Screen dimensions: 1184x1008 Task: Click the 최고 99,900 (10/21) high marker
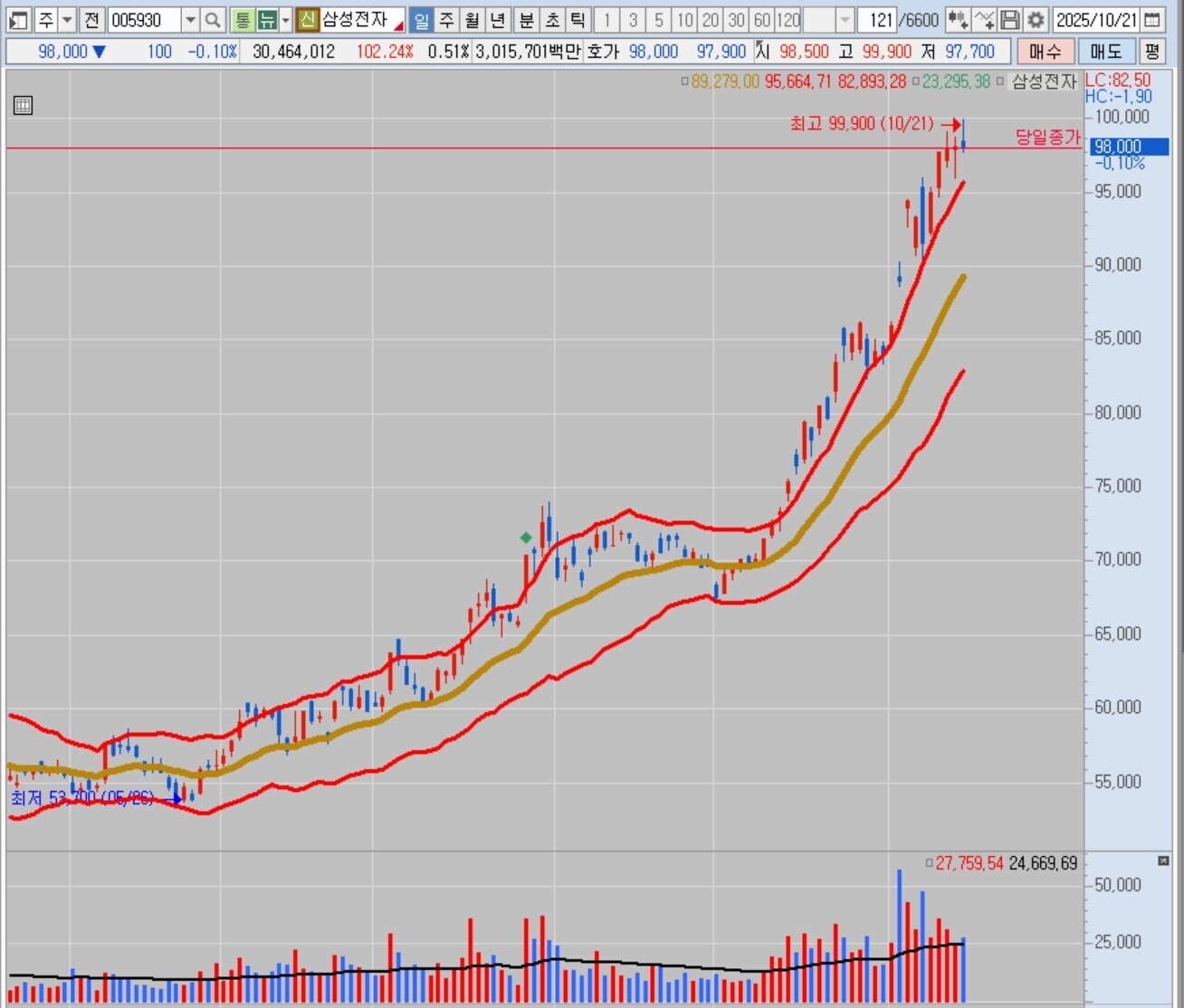click(874, 124)
